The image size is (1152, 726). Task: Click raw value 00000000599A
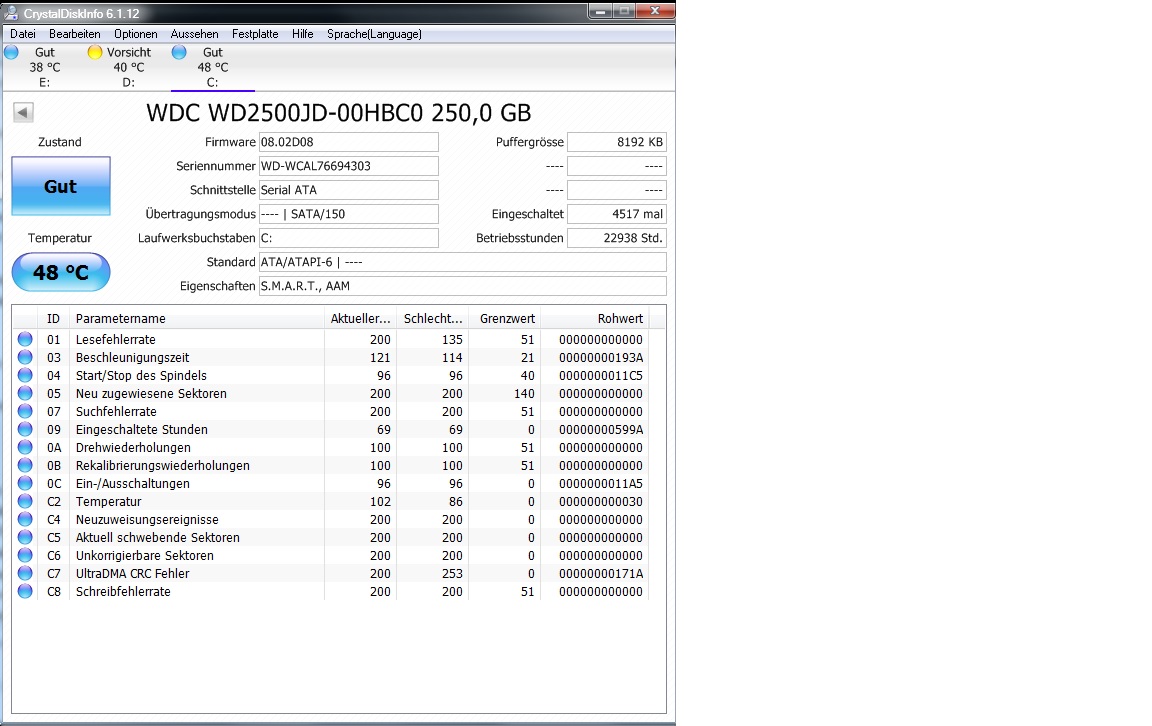point(601,429)
